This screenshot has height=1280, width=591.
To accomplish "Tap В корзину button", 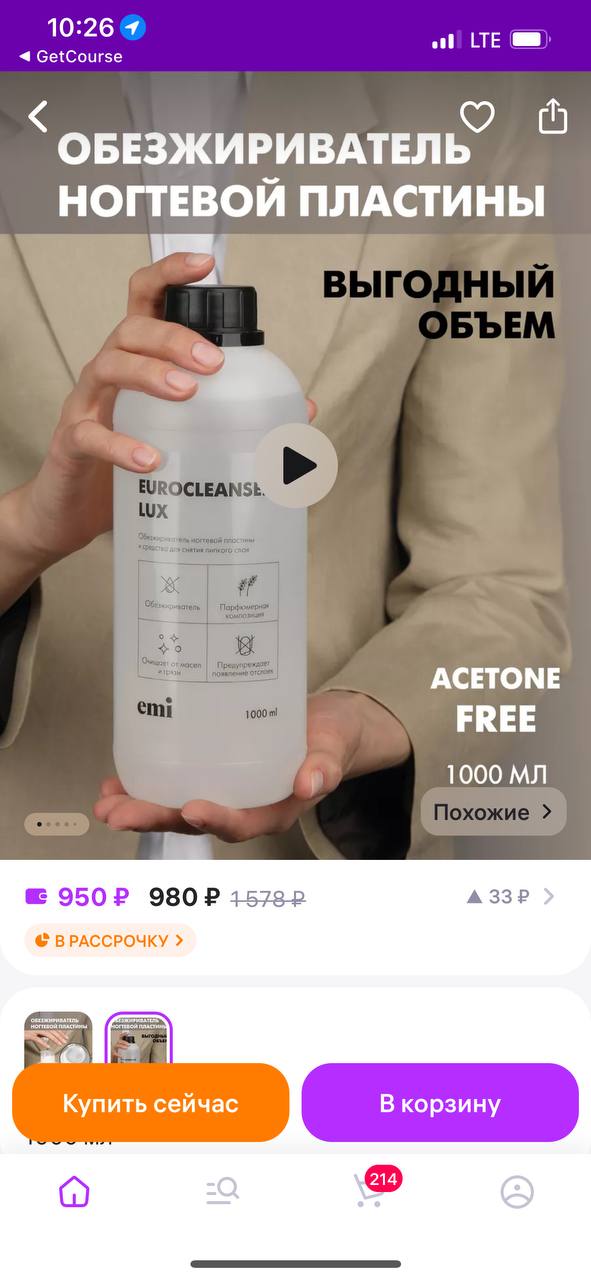I will tap(440, 1103).
